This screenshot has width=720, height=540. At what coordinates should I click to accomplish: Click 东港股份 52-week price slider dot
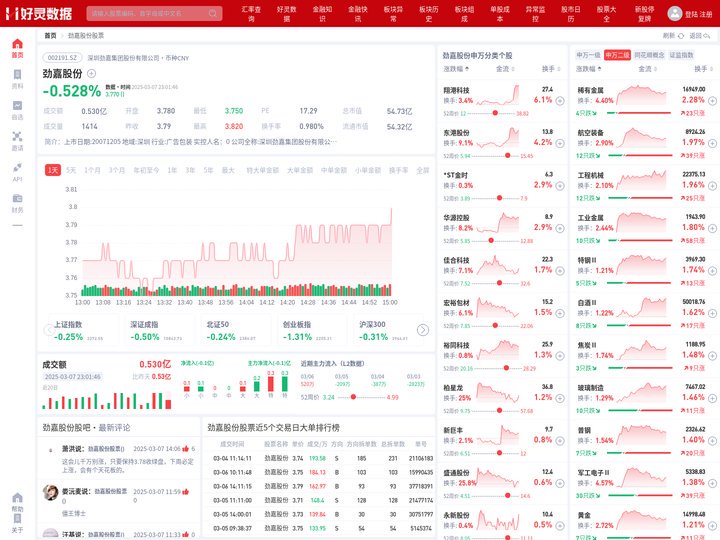[507, 156]
